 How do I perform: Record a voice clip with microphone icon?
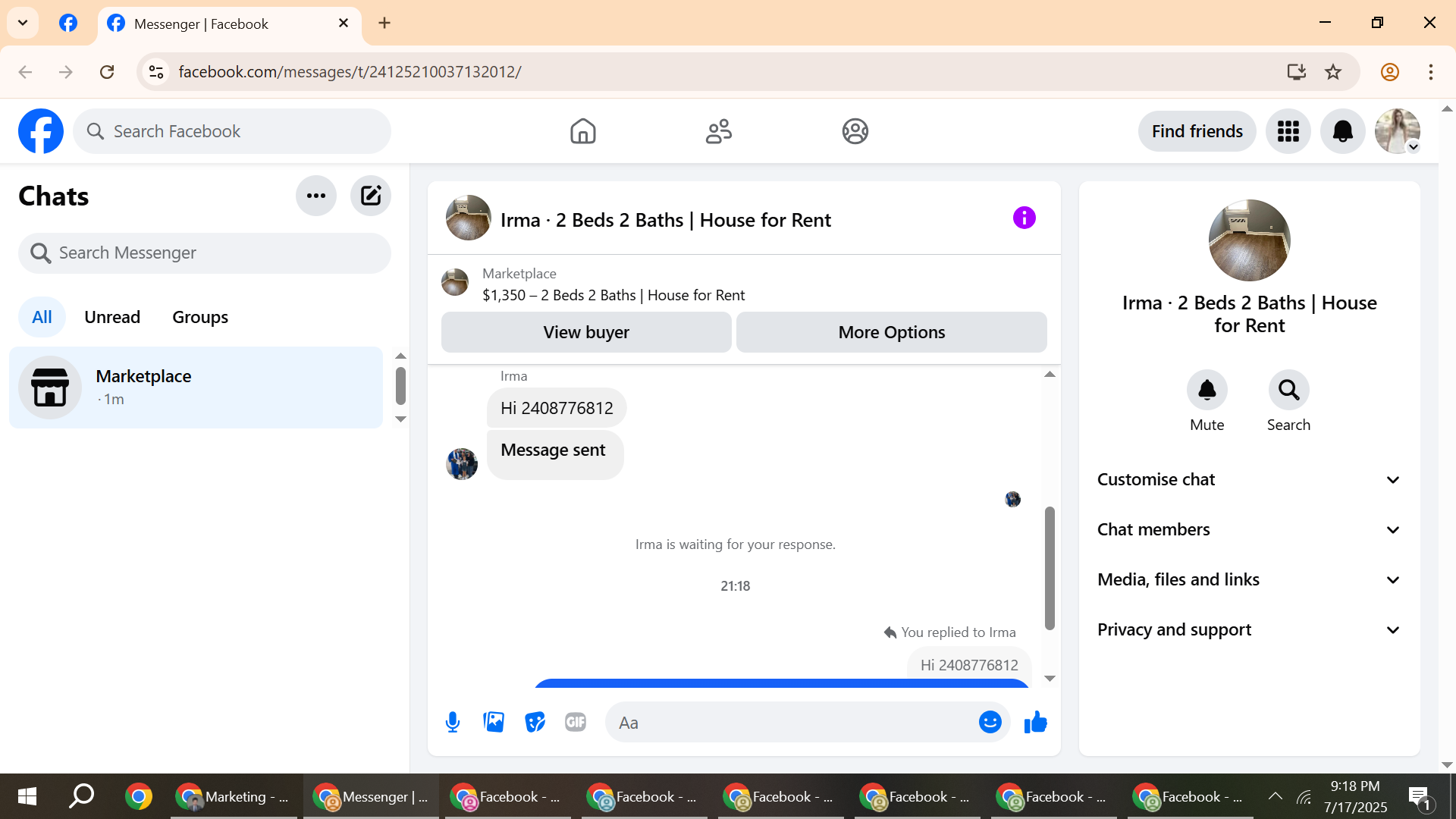tap(453, 723)
